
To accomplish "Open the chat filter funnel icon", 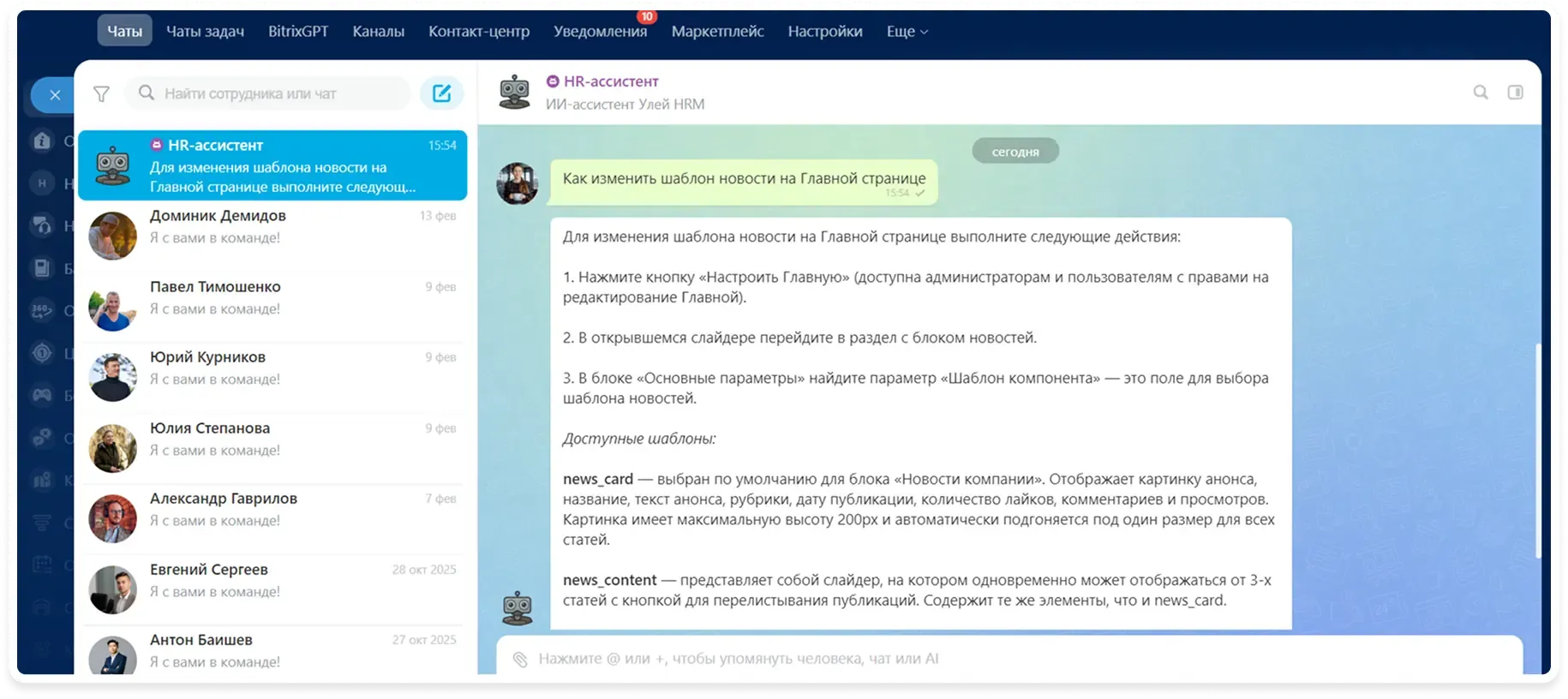I will (x=101, y=93).
